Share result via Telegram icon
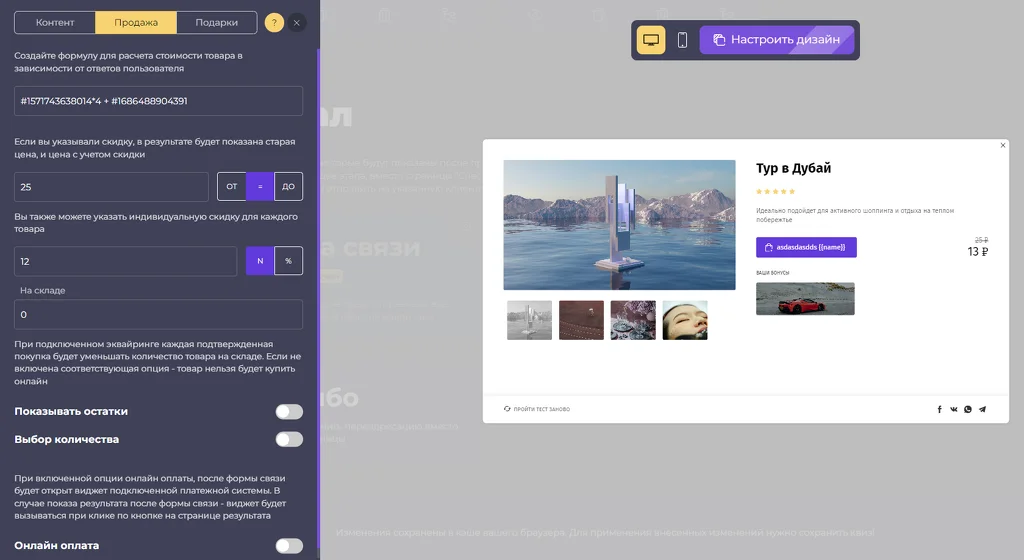1024x560 pixels. tap(982, 409)
